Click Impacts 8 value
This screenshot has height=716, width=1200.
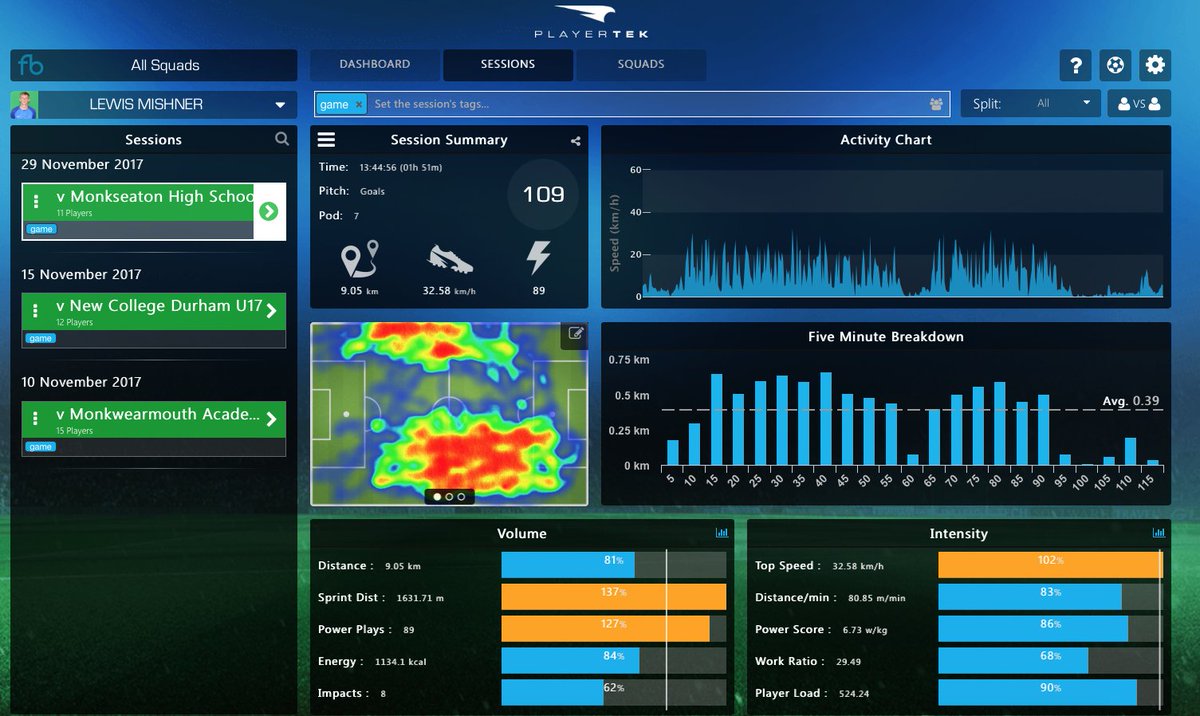point(382,694)
